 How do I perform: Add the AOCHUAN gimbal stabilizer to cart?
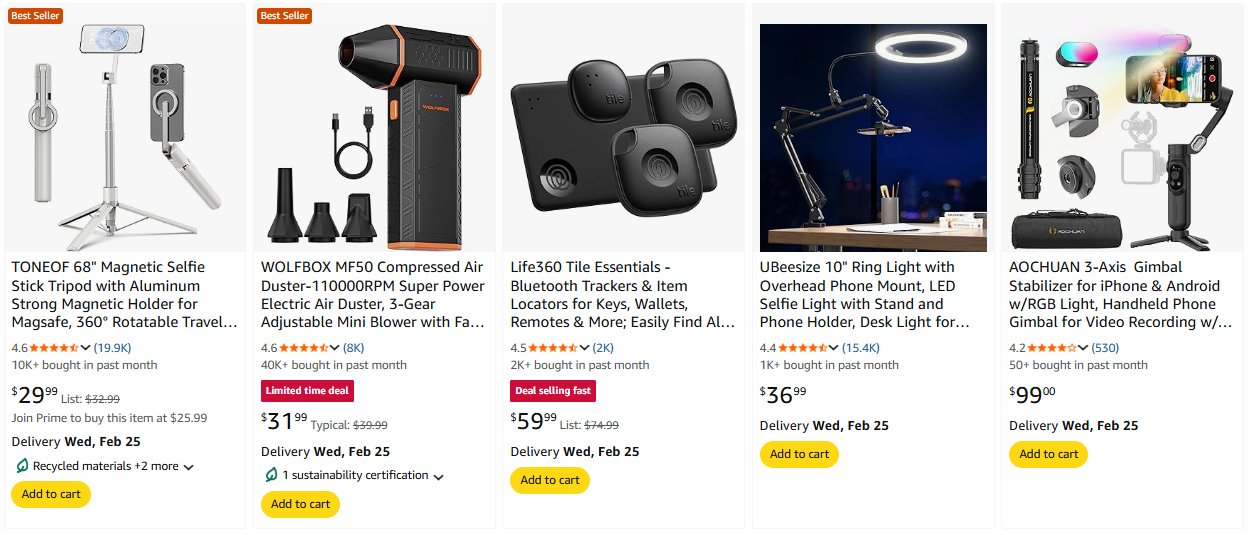tap(1048, 454)
